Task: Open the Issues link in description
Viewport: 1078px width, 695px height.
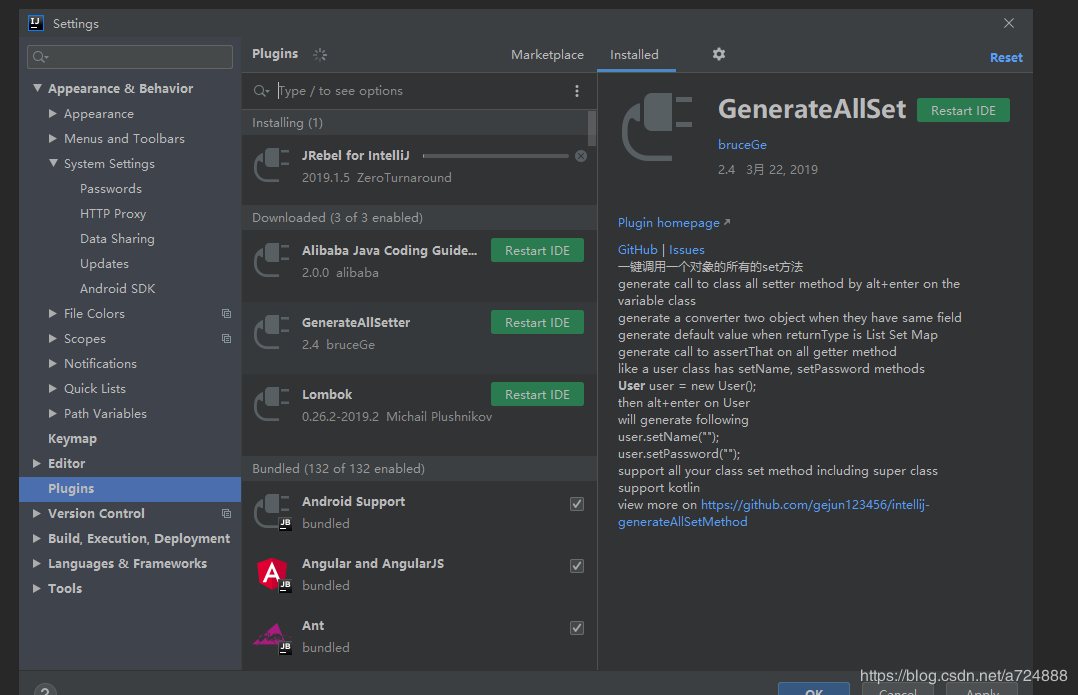Action: coord(686,250)
